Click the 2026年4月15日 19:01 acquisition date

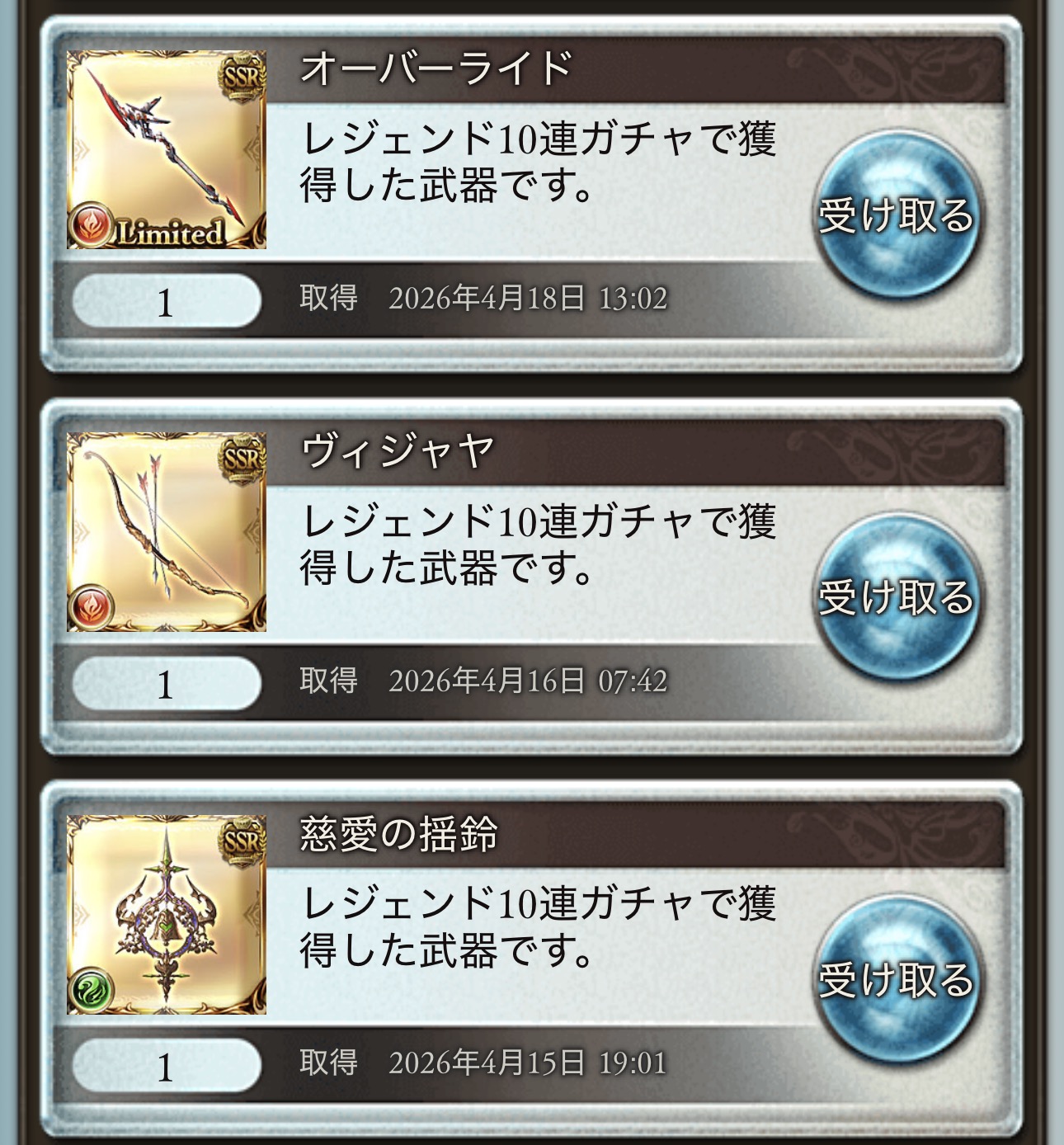click(528, 1063)
